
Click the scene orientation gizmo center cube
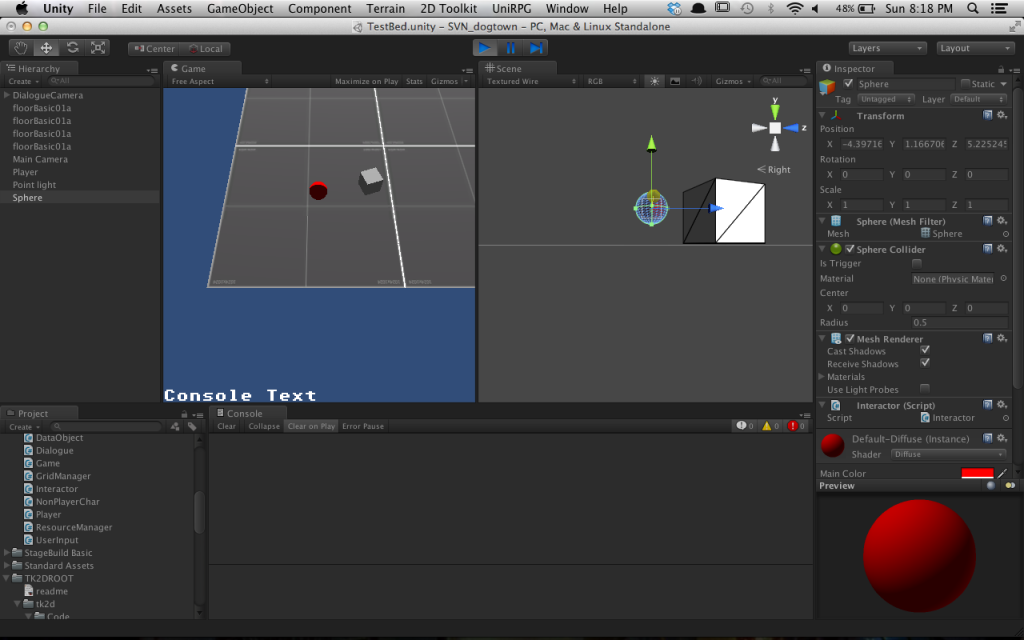775,128
